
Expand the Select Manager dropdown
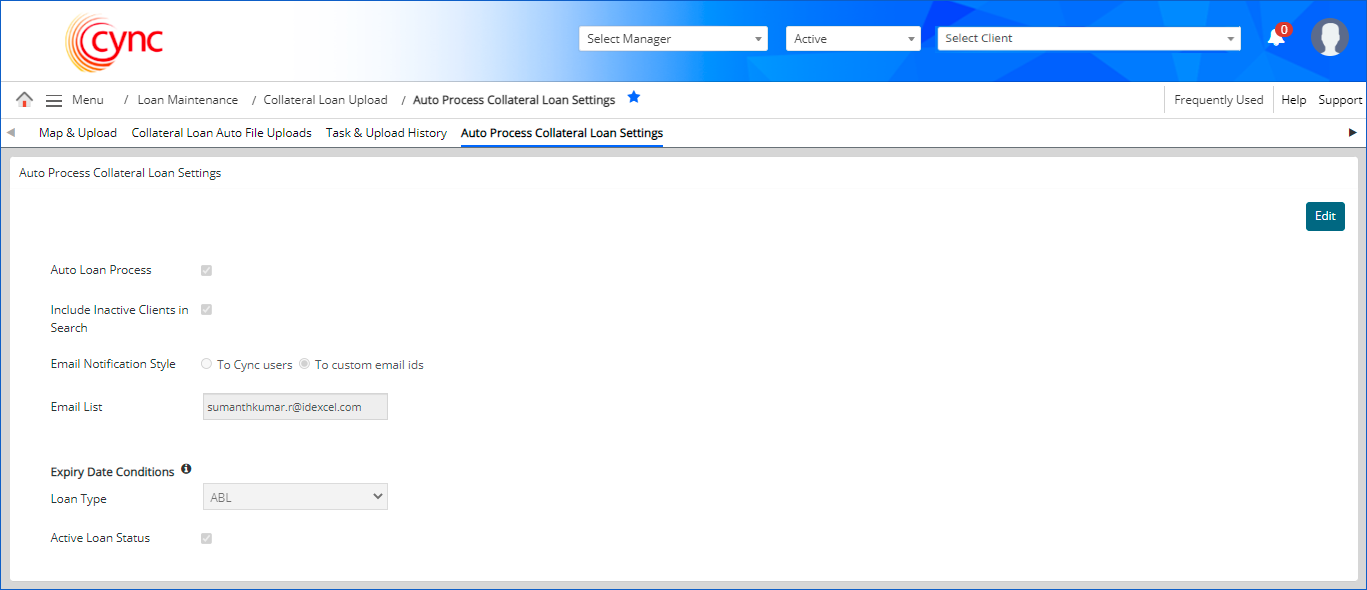tap(672, 39)
